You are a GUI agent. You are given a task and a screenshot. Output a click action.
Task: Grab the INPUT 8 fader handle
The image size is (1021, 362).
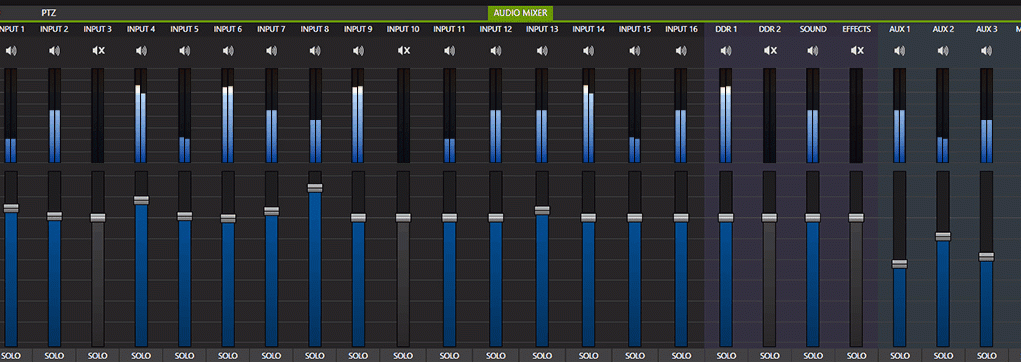[315, 188]
